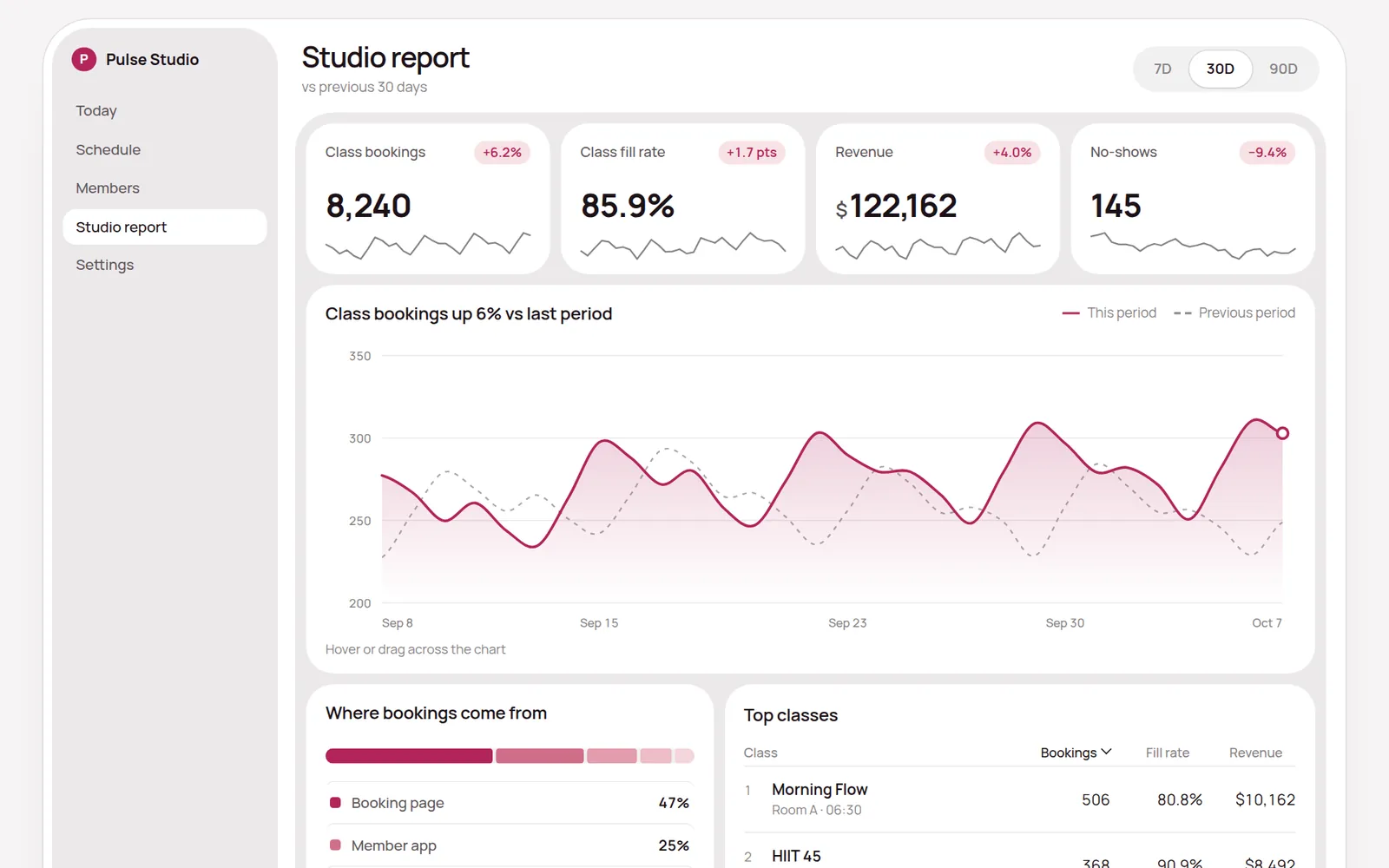Select the Member app source row
This screenshot has width=1389, height=868.
[509, 845]
